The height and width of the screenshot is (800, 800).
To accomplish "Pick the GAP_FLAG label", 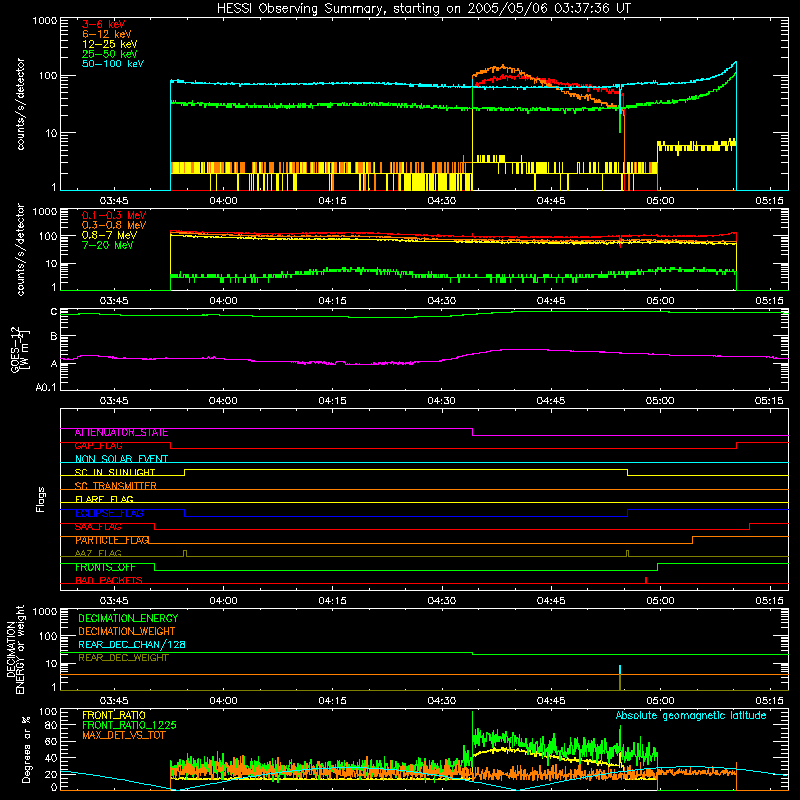I will (98, 446).
